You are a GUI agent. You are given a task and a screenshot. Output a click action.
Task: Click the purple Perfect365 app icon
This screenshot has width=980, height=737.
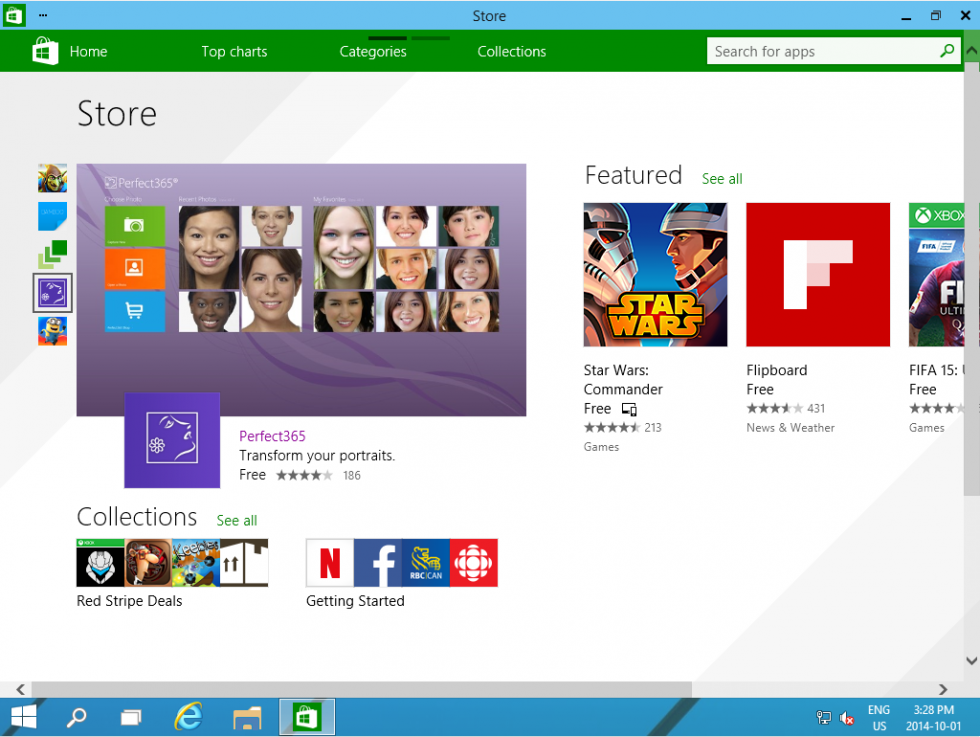coord(171,440)
